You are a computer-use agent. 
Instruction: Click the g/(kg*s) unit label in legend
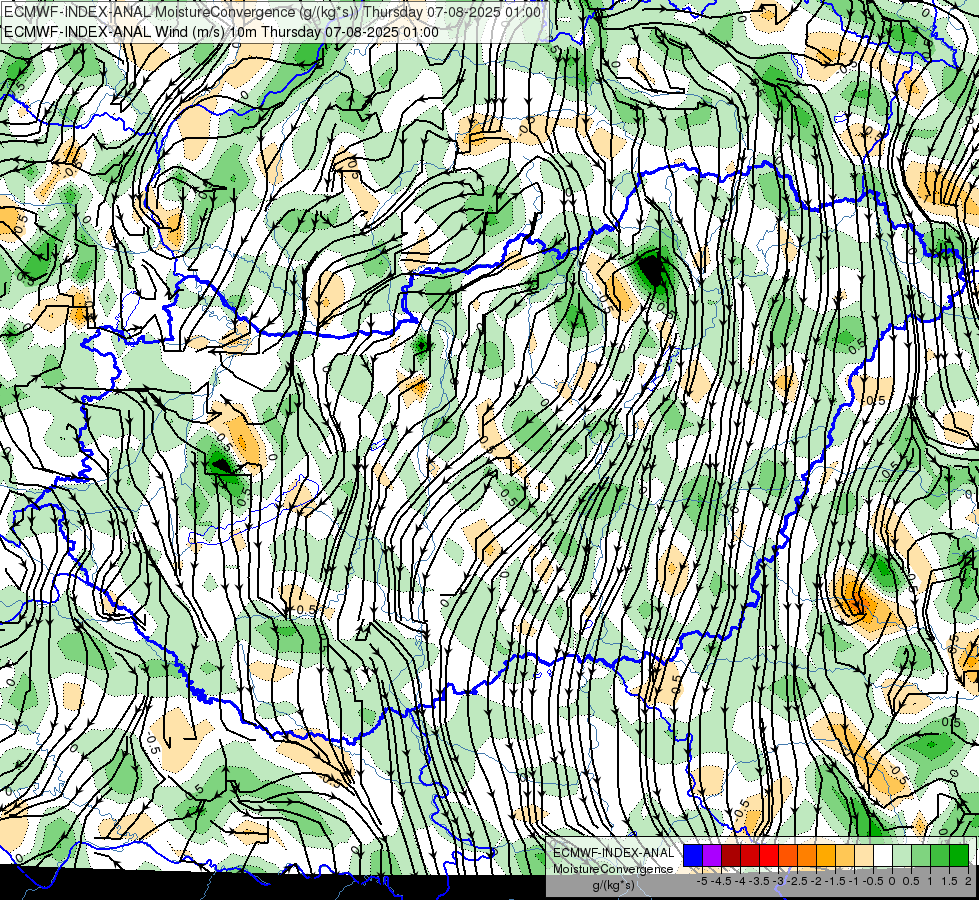point(613,886)
